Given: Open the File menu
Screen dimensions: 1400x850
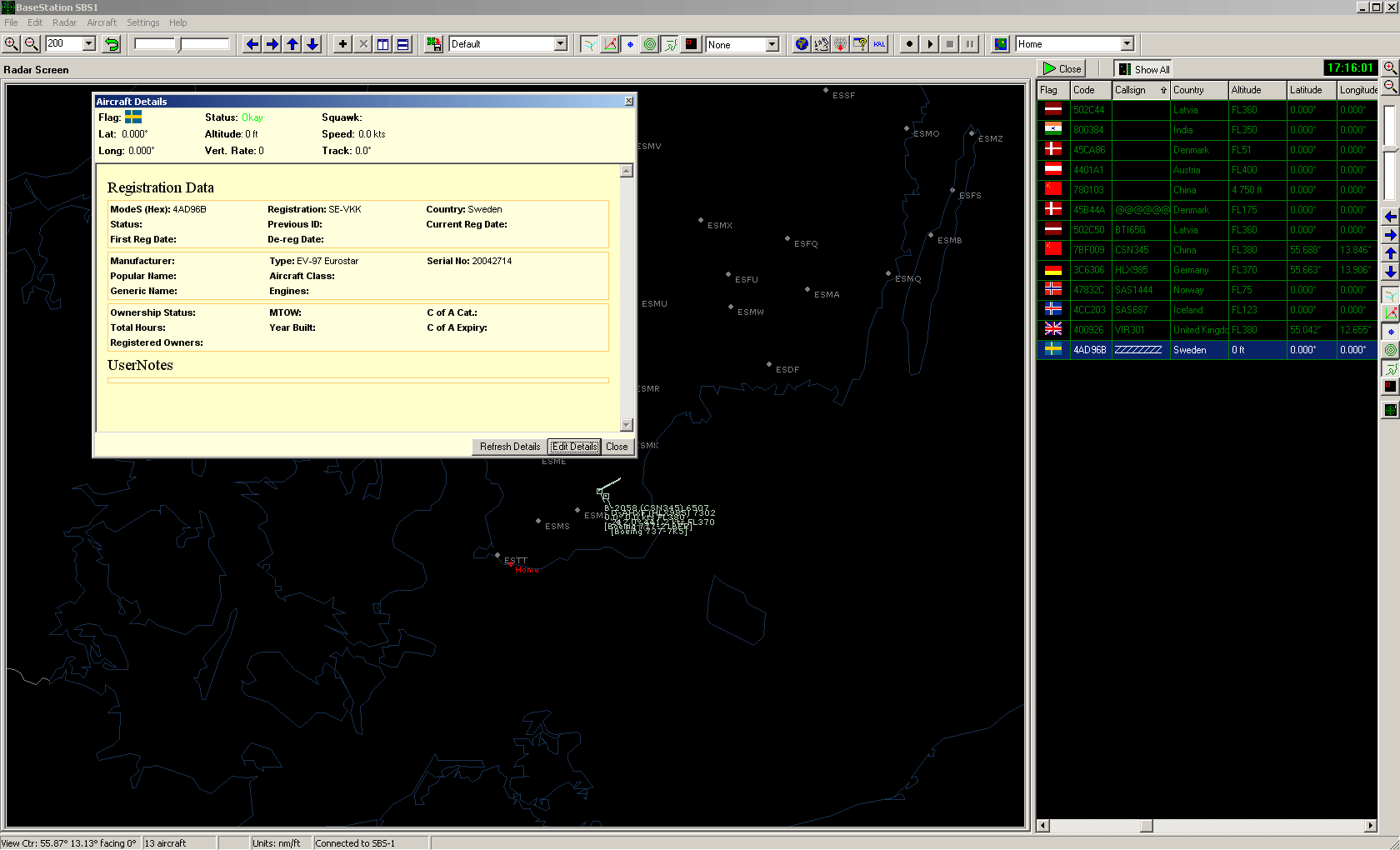Looking at the screenshot, I should point(11,22).
